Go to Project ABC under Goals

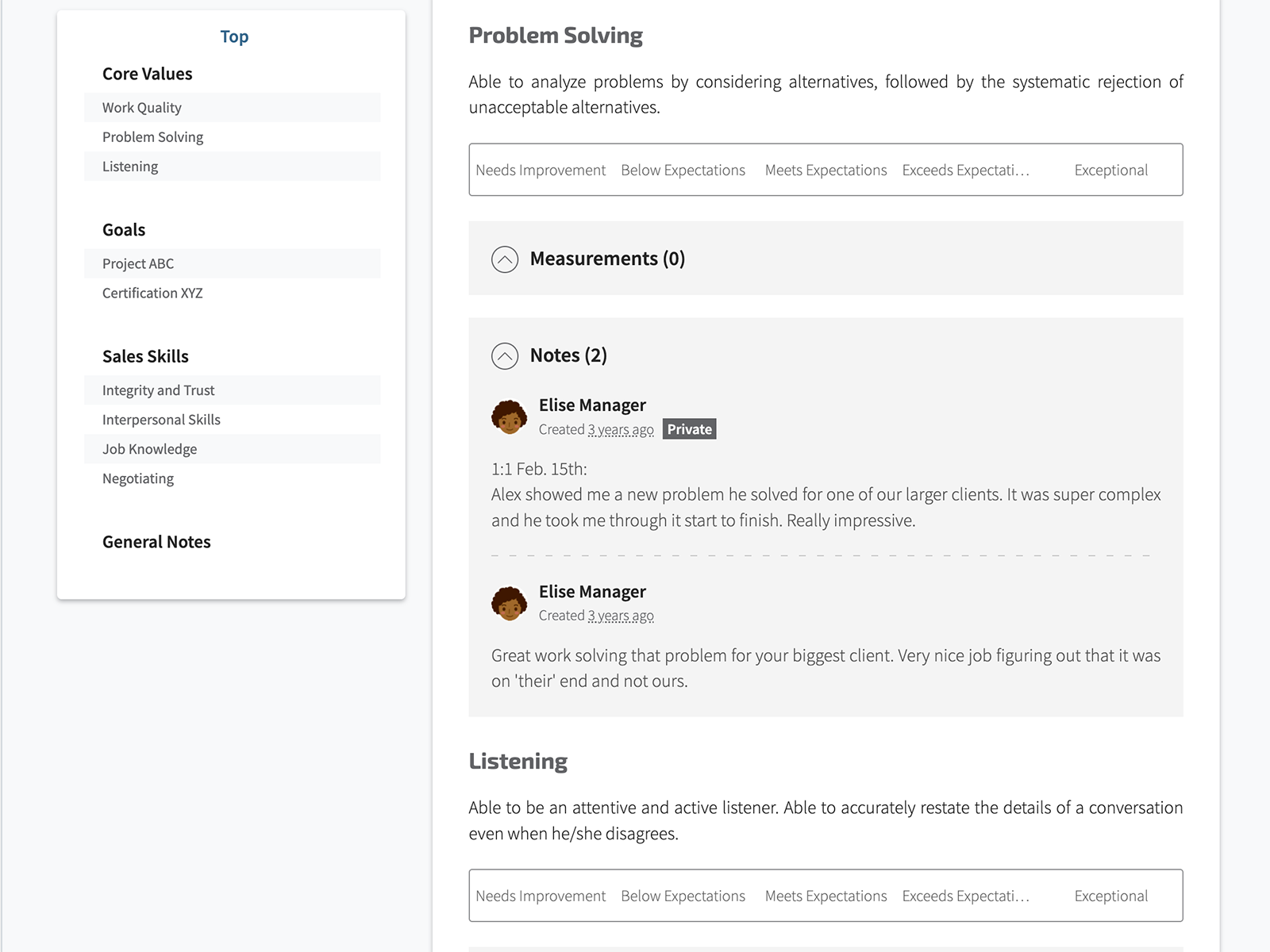[137, 263]
